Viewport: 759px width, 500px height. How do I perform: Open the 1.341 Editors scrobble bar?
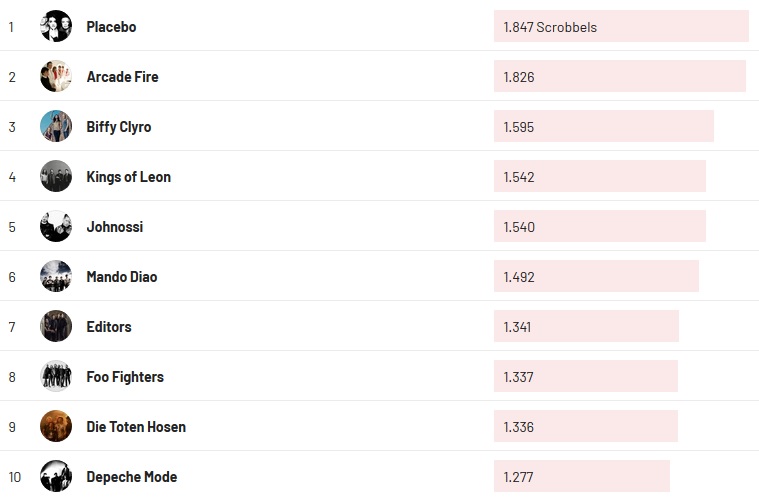click(586, 327)
